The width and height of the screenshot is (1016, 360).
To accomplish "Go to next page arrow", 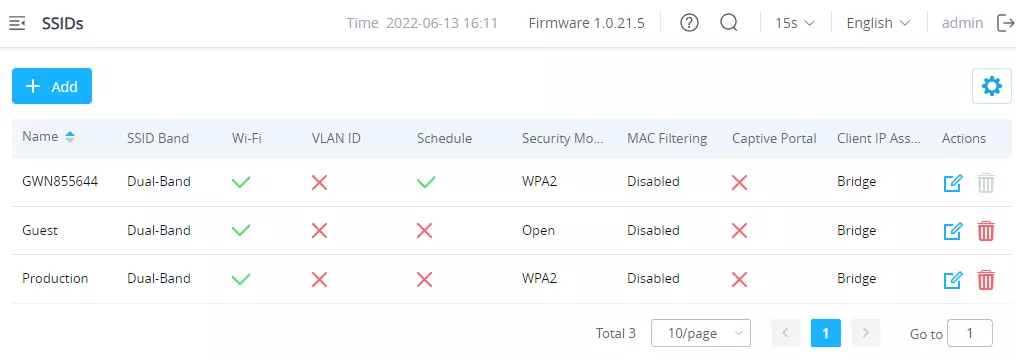I will pos(865,333).
